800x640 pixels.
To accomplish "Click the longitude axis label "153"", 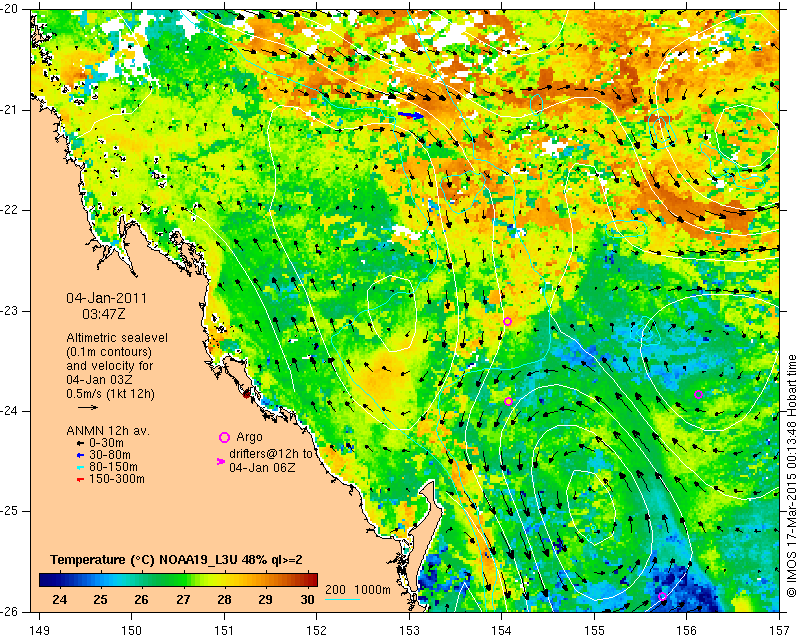I will pyautogui.click(x=410, y=631).
